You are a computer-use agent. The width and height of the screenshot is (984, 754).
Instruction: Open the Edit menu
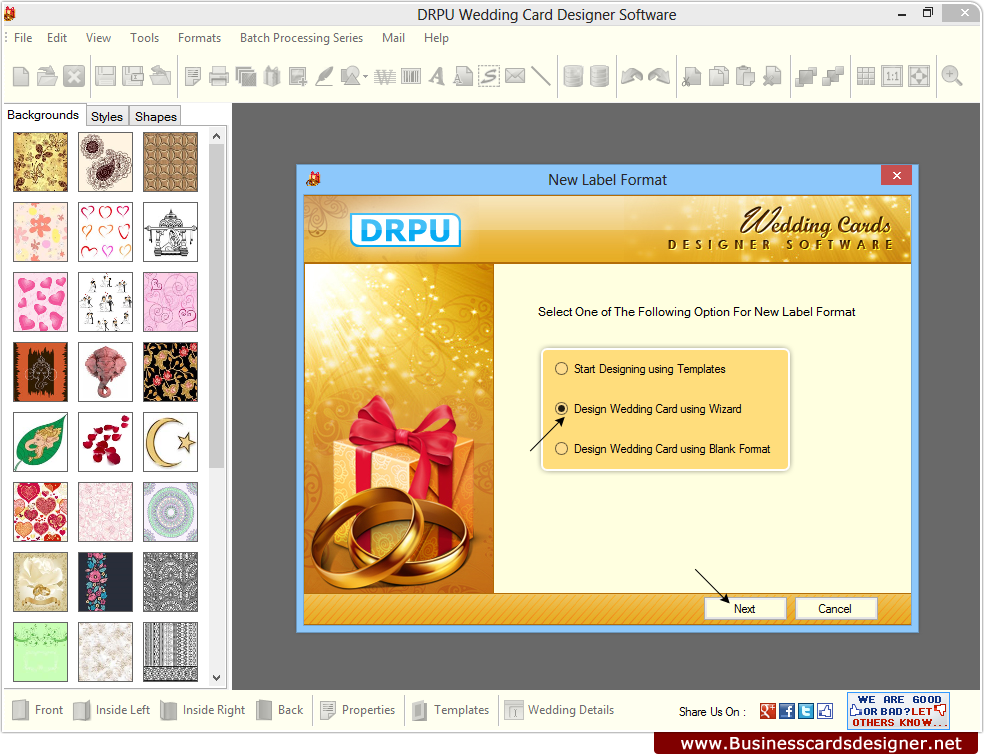coord(56,38)
